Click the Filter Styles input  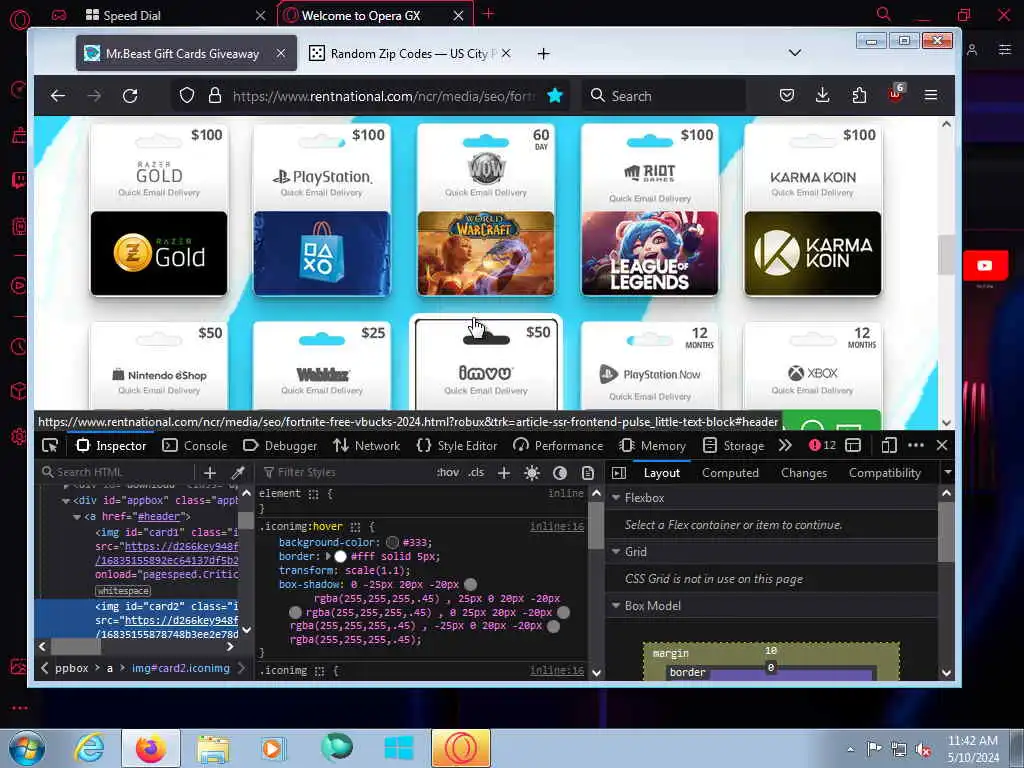pyautogui.click(x=346, y=472)
